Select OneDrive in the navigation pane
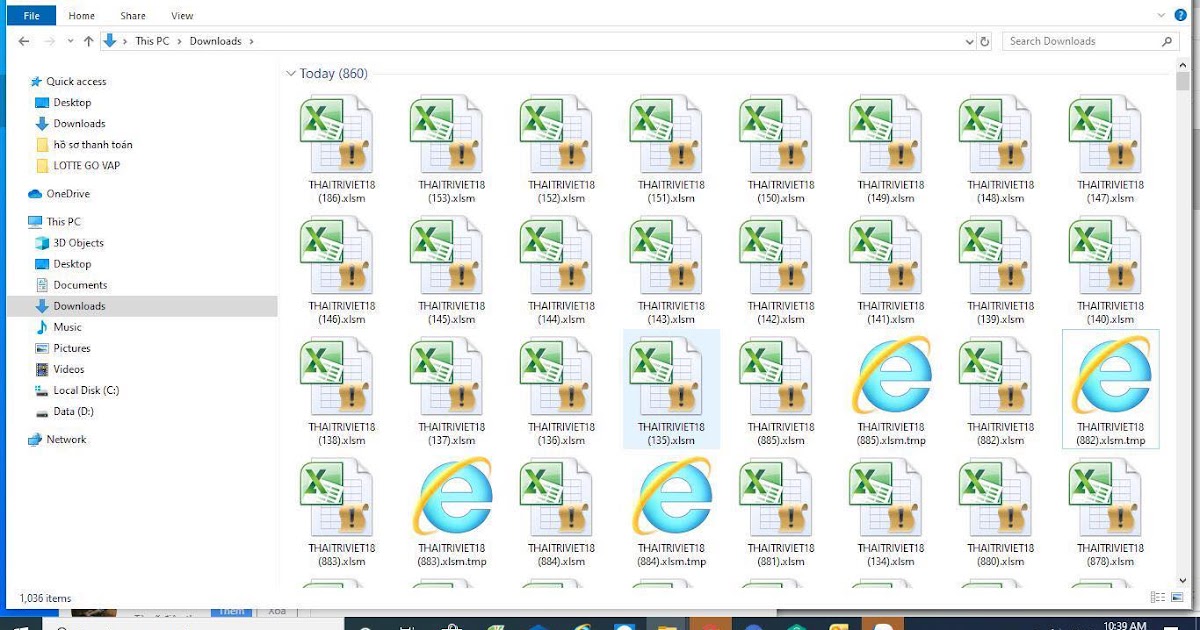Screen dimensions: 1200x630 (59, 193)
